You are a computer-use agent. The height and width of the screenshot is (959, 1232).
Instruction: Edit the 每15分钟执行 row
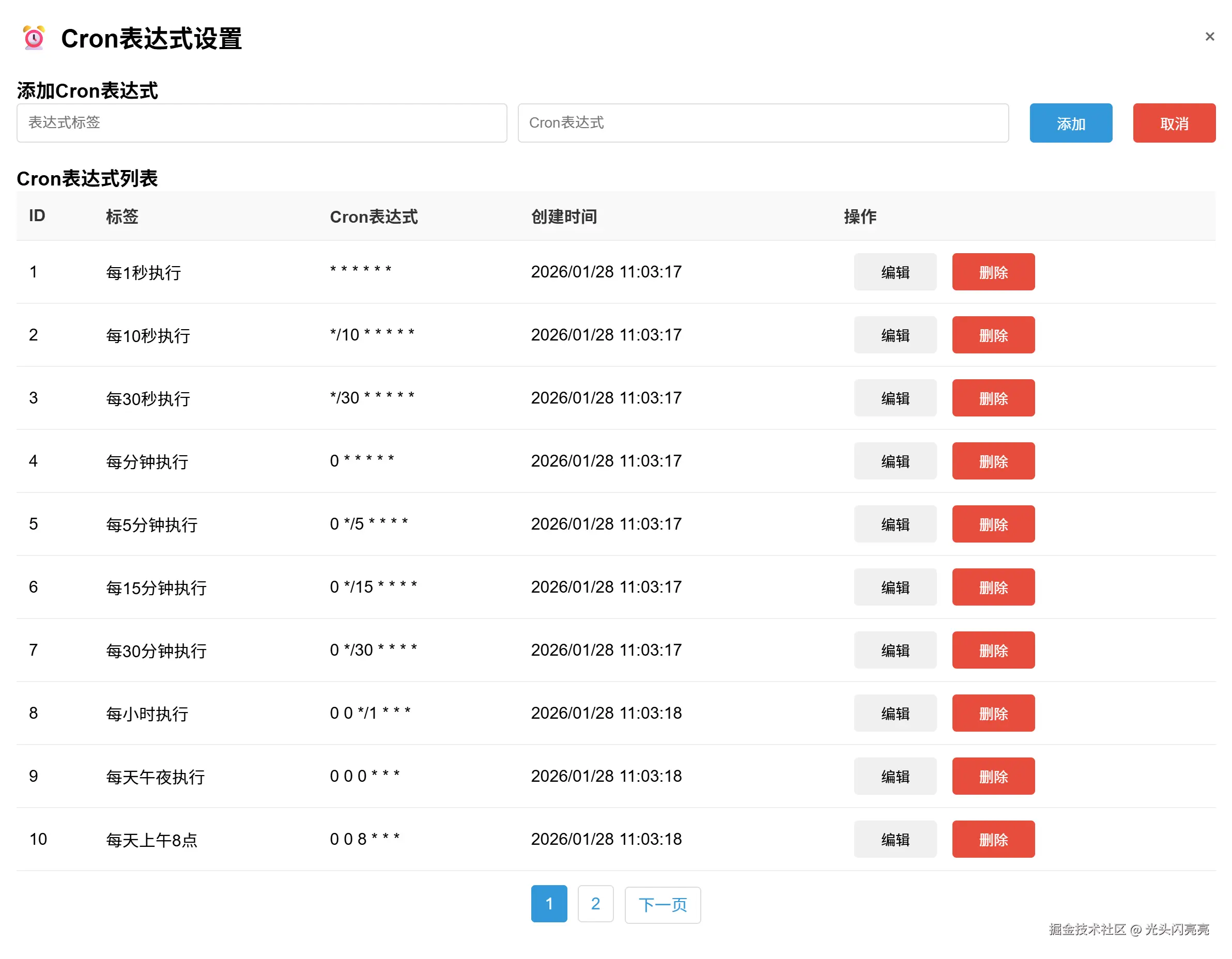[895, 587]
